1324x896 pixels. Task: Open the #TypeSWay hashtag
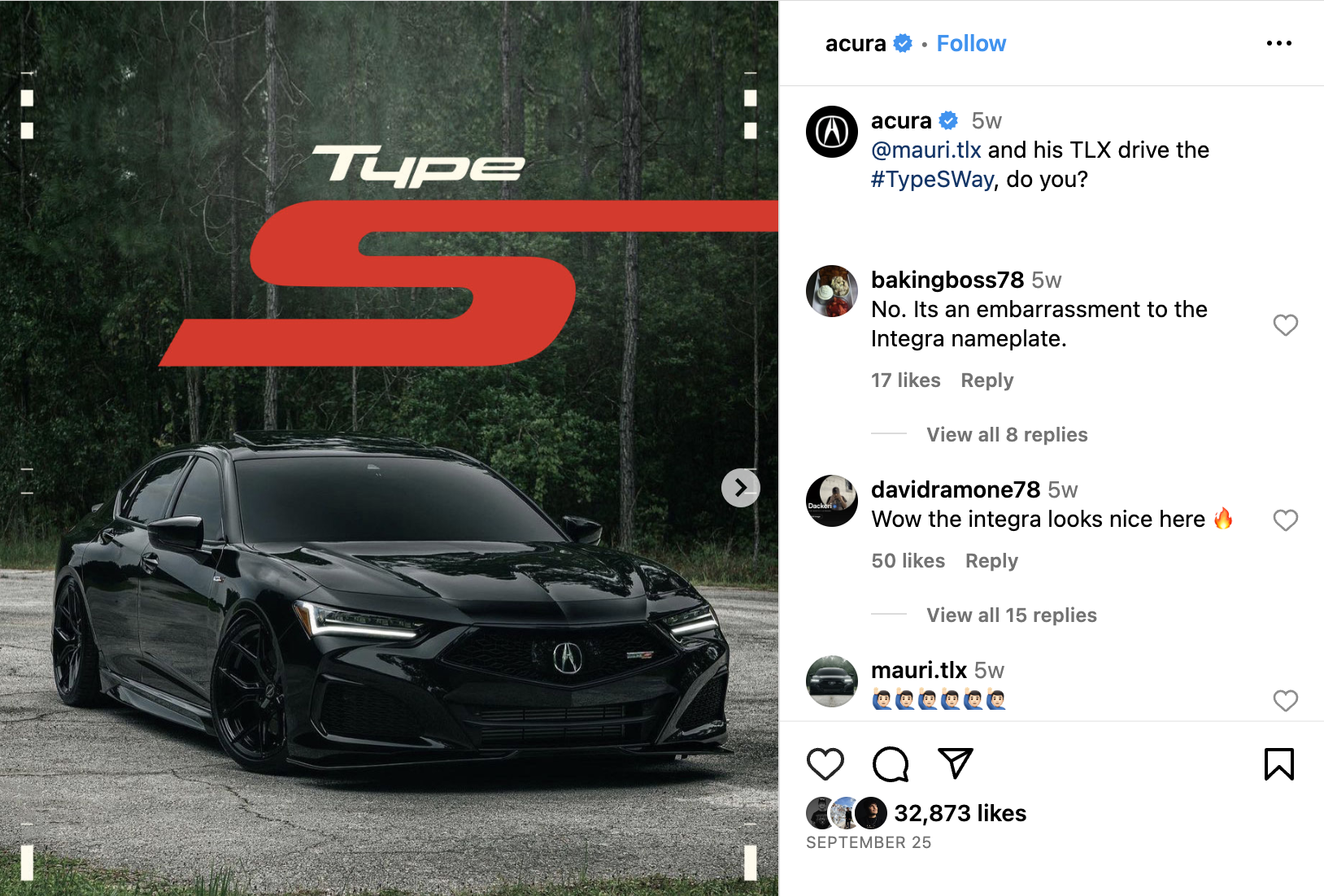pos(932,180)
